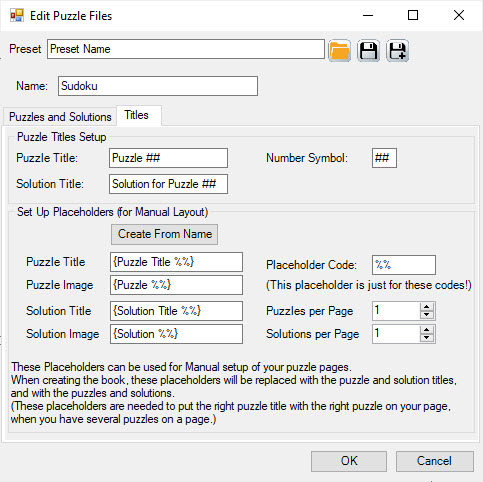The image size is (483, 482).
Task: Click the Name field containing Sudoku
Action: point(158,86)
